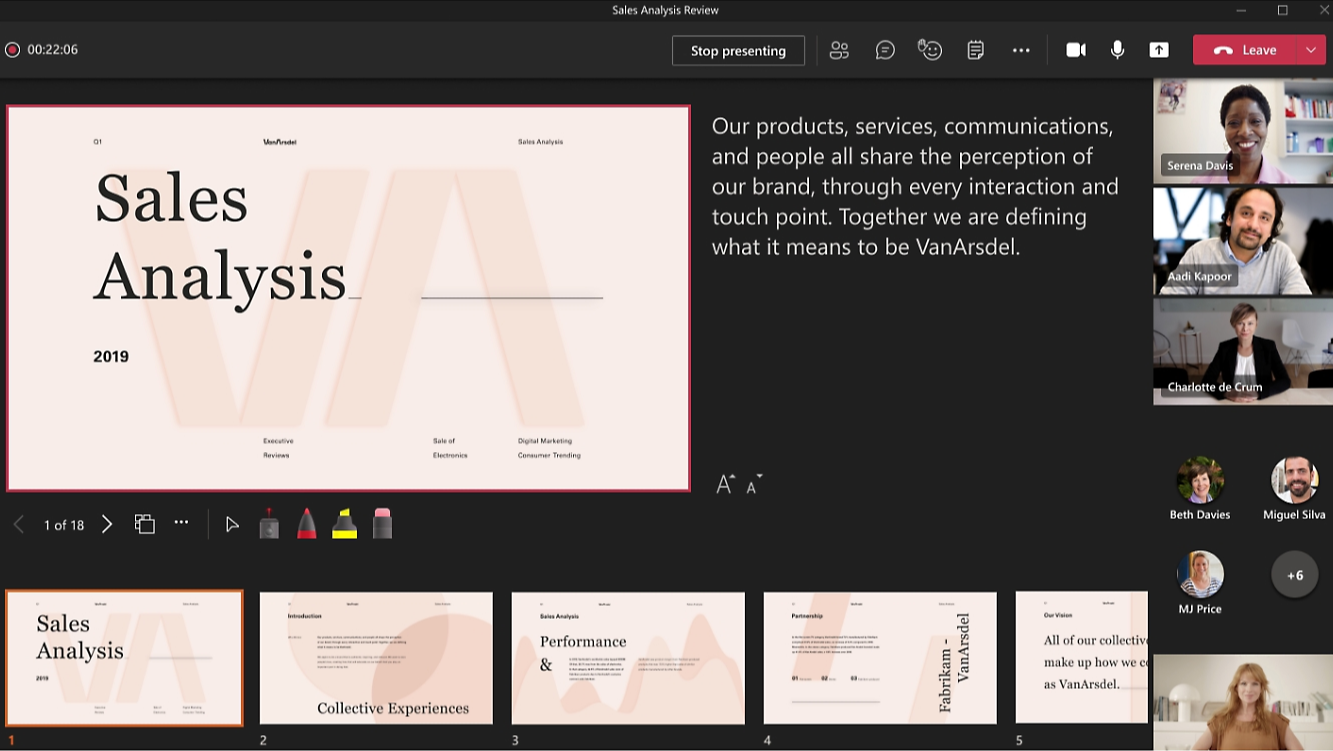The height and width of the screenshot is (751, 1333).
Task: Jump to the Fabrikam - VanArsdel slide thumbnail
Action: pyautogui.click(x=880, y=658)
